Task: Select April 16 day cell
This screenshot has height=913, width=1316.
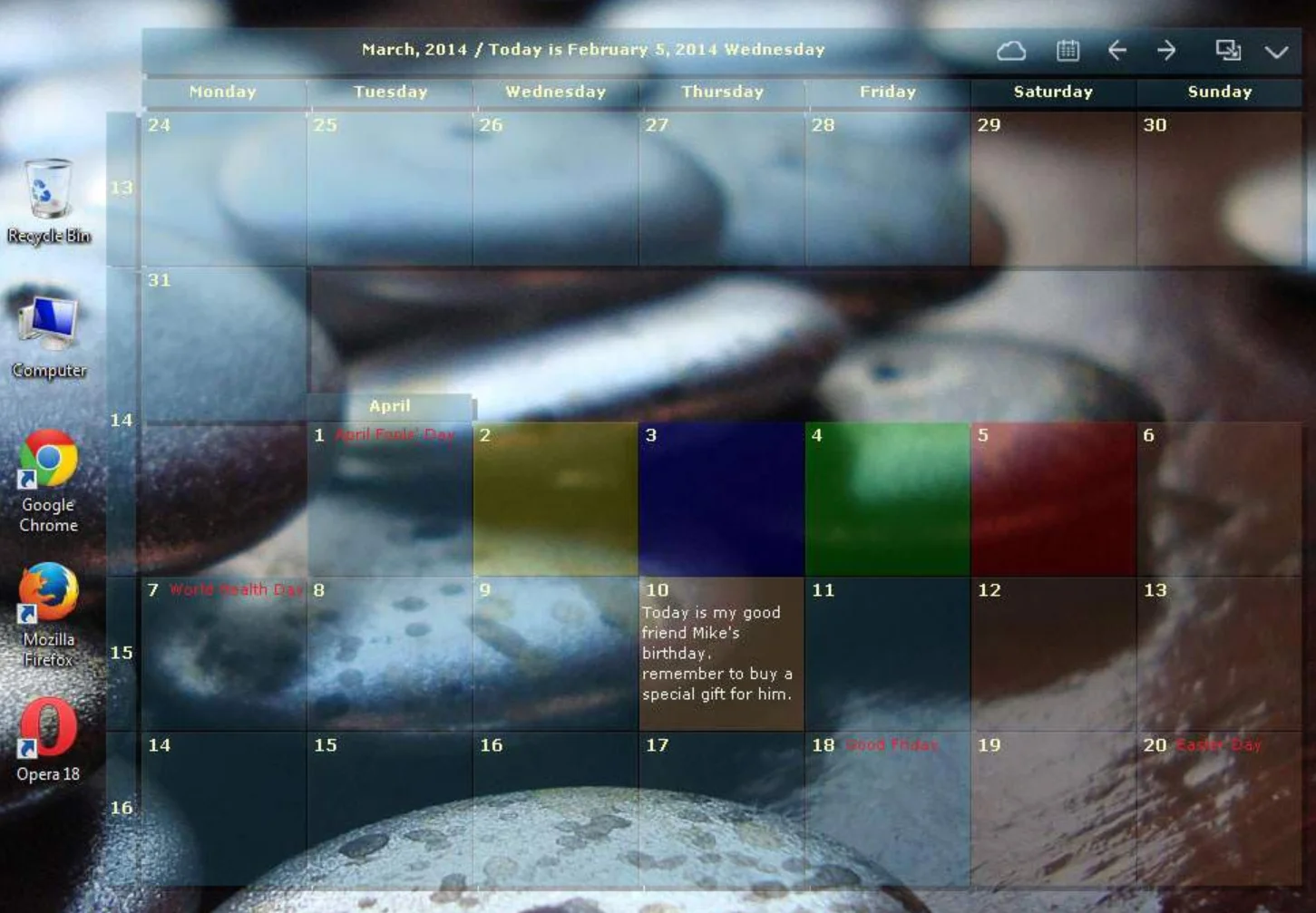Action: click(x=555, y=809)
